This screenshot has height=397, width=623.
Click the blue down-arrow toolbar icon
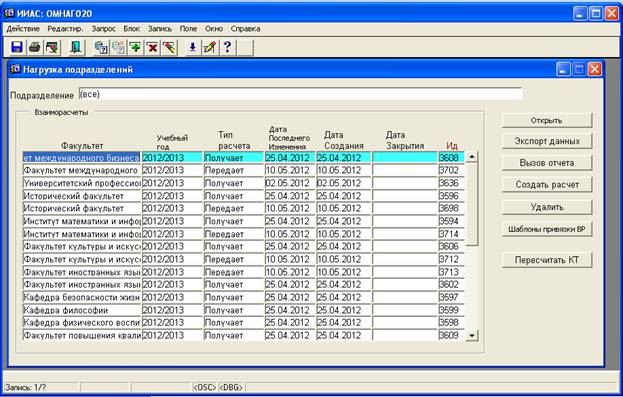(x=193, y=48)
